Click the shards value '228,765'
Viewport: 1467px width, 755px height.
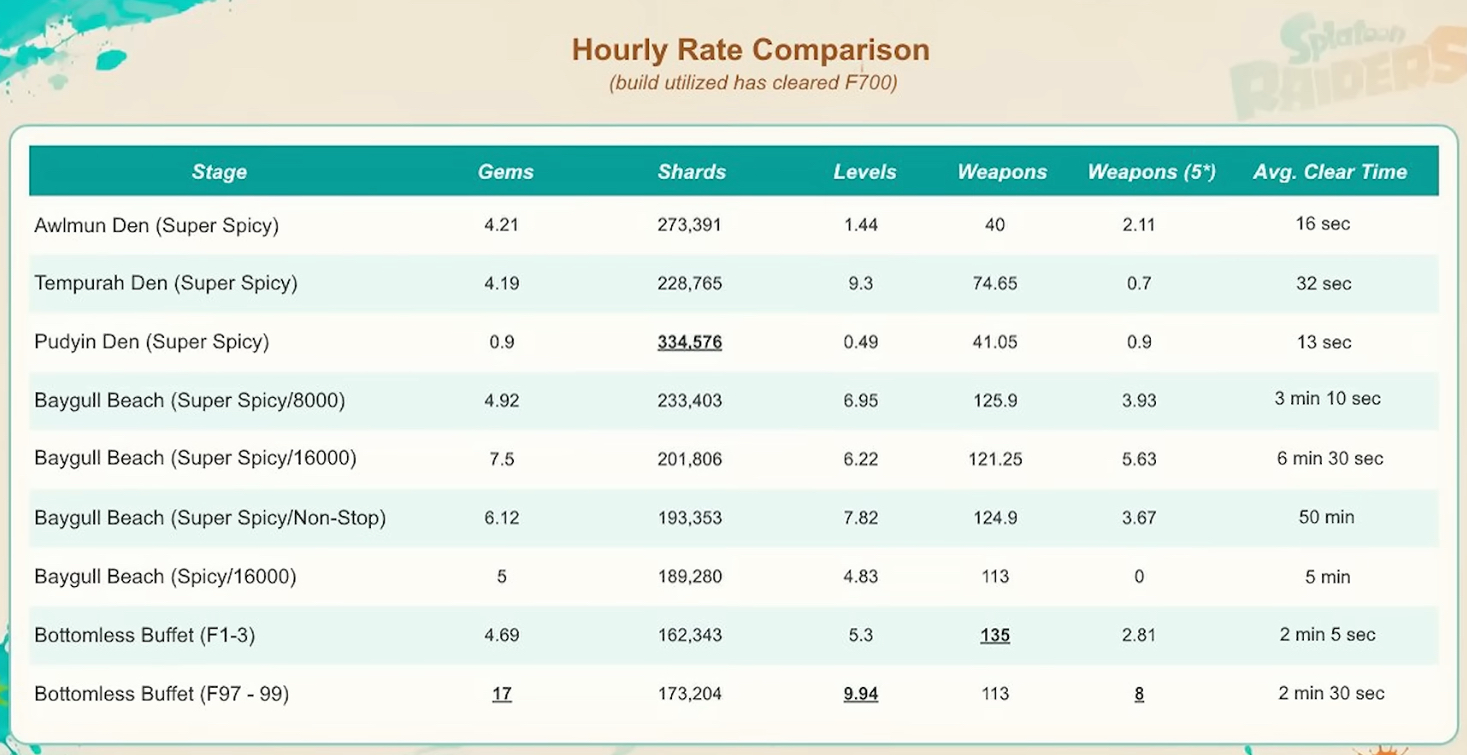[689, 283]
